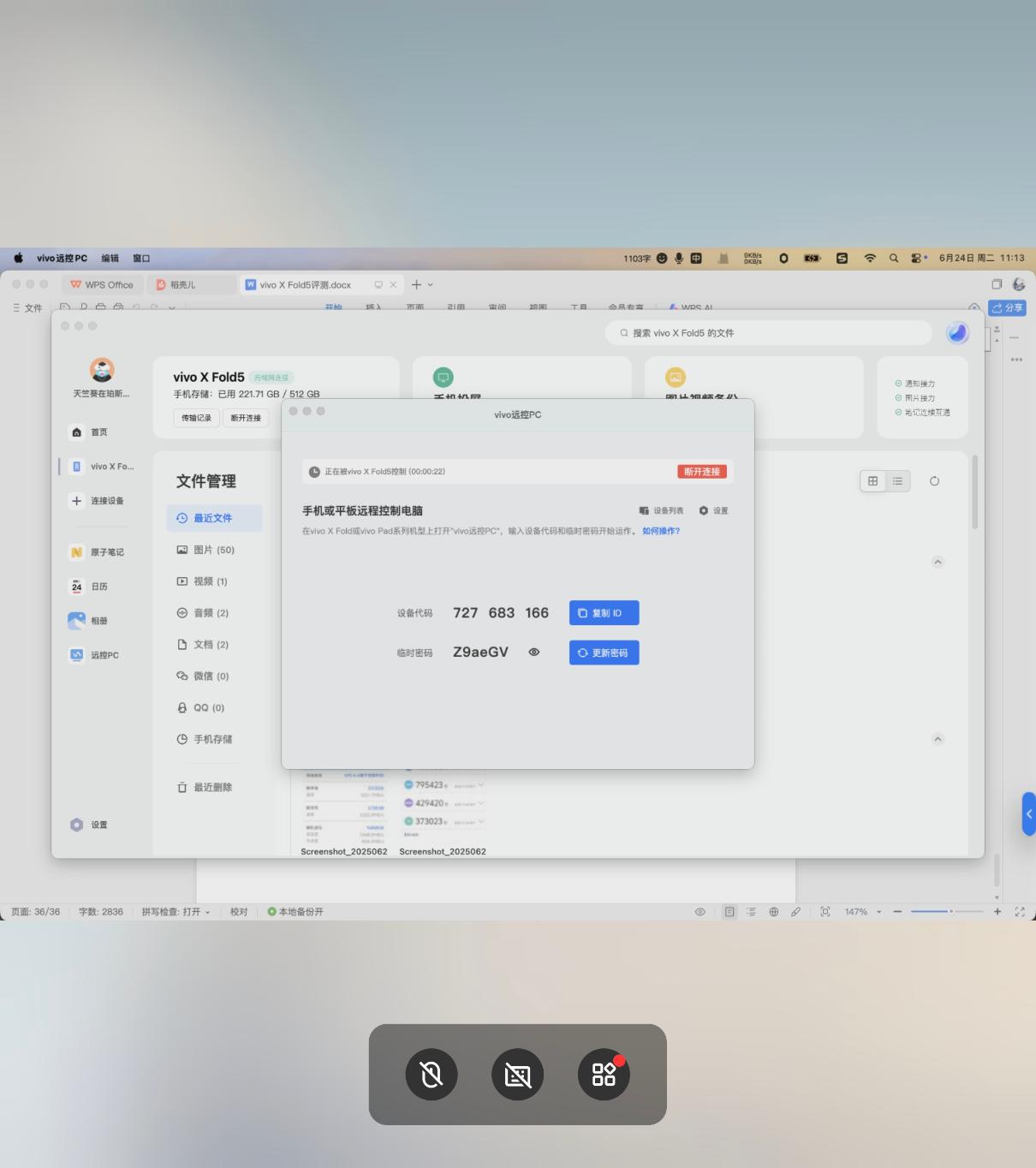This screenshot has width=1036, height=1168.
Task: Expand the blue side panel arrow tab
Action: 1029,813
